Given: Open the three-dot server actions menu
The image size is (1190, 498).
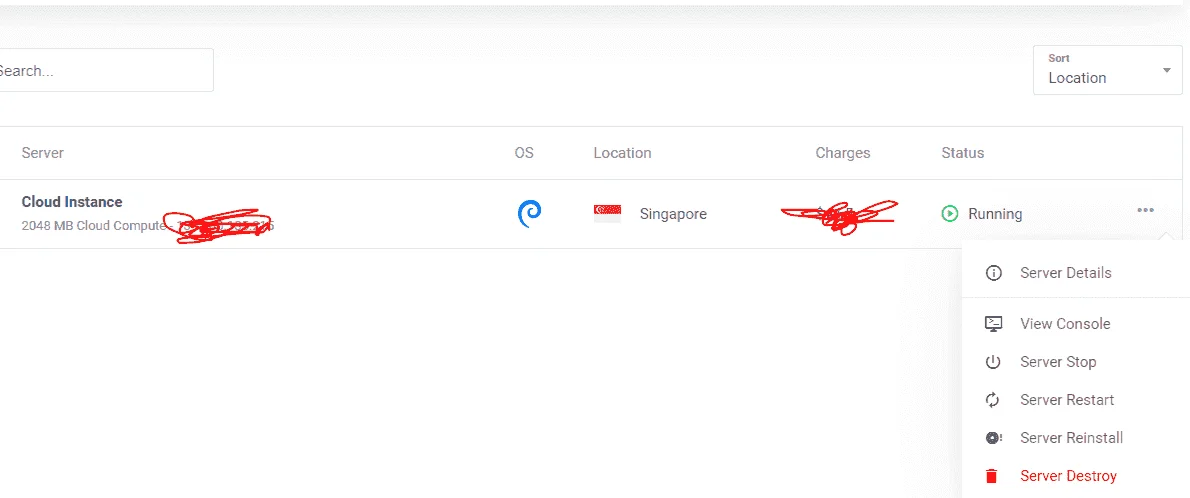Looking at the screenshot, I should click(x=1145, y=210).
